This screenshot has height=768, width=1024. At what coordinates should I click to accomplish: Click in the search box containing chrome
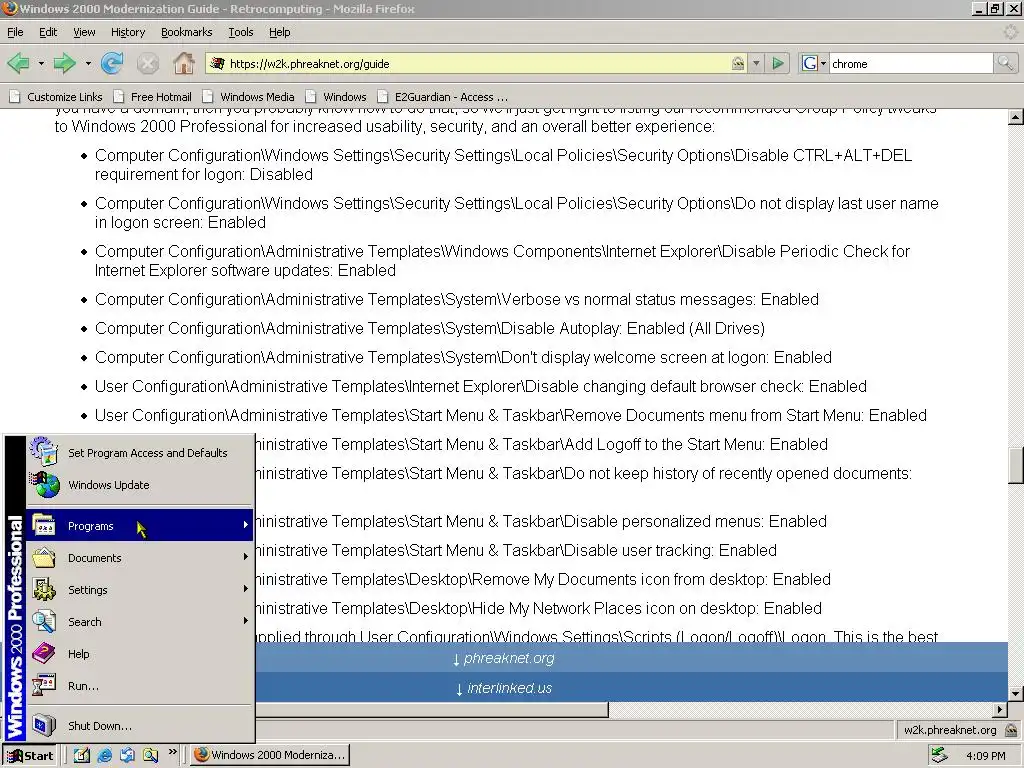point(910,63)
